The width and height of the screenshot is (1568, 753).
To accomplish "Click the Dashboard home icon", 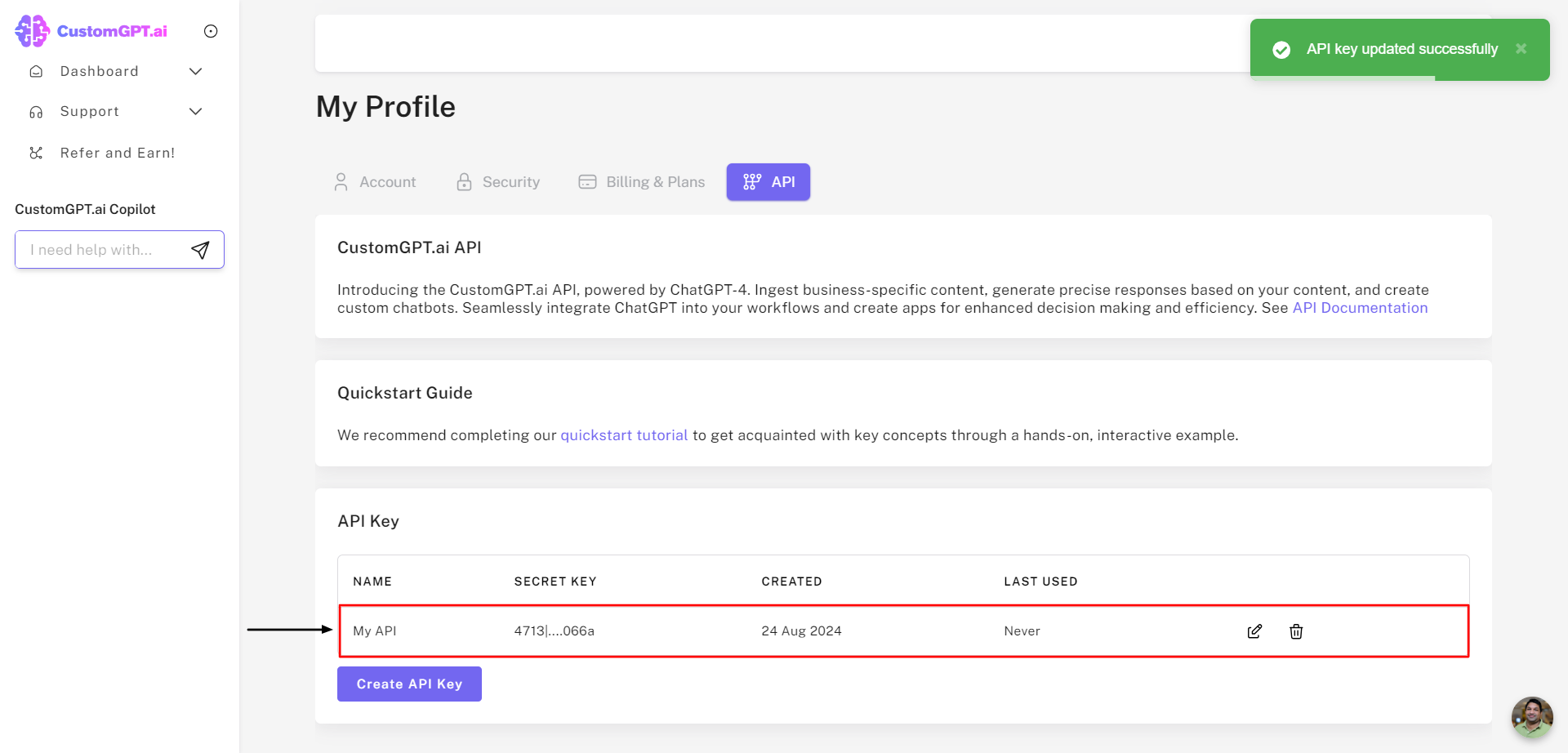I will click(36, 71).
